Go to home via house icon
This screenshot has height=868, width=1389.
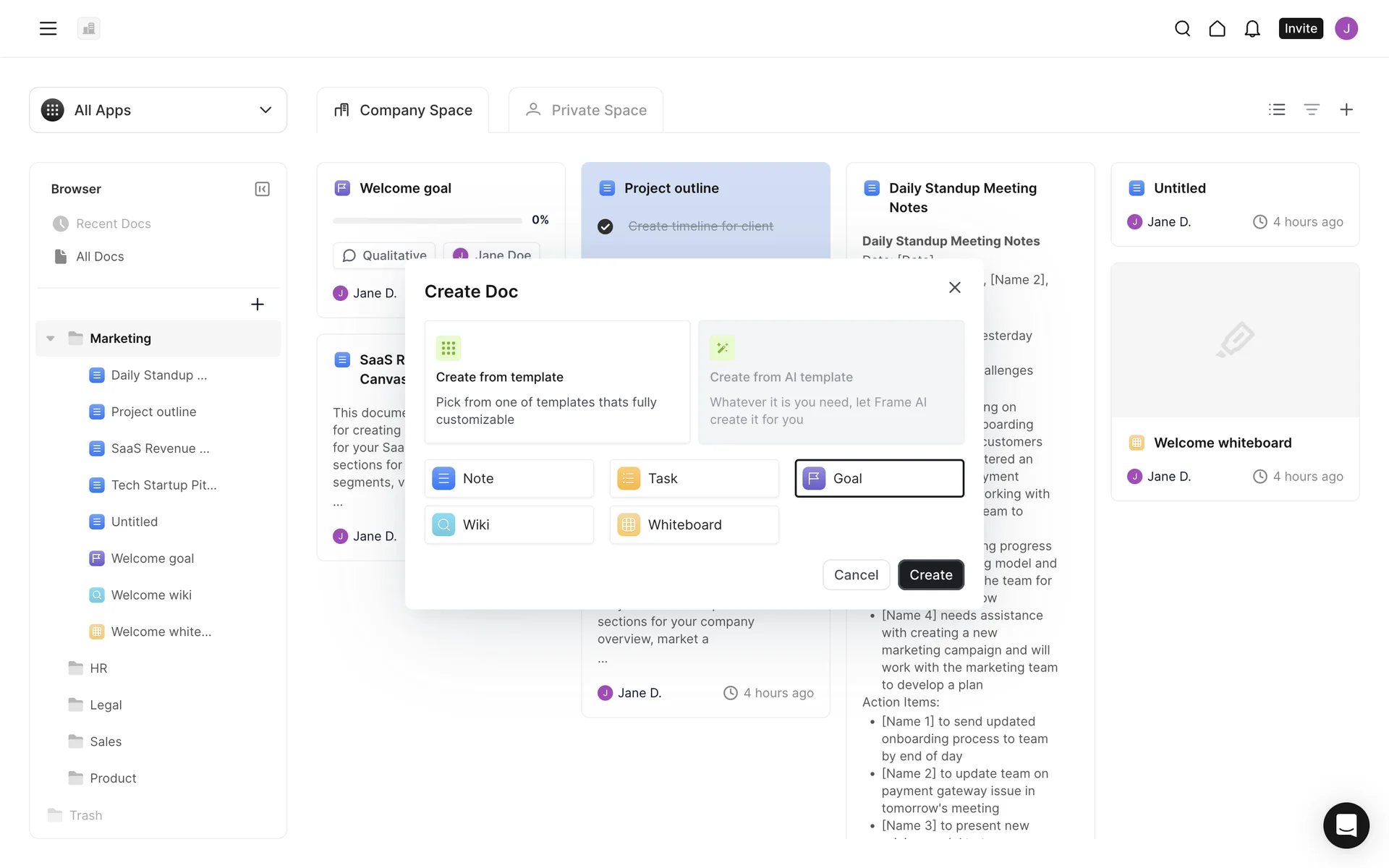pos(1217,28)
